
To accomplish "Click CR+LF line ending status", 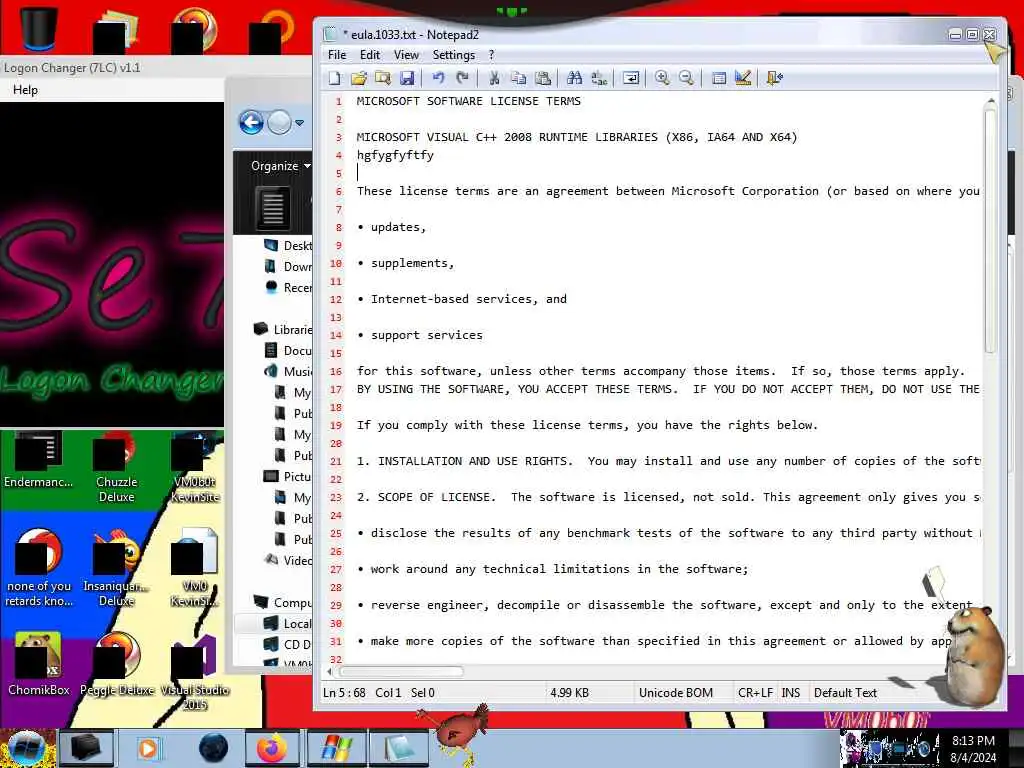I will tap(755, 693).
